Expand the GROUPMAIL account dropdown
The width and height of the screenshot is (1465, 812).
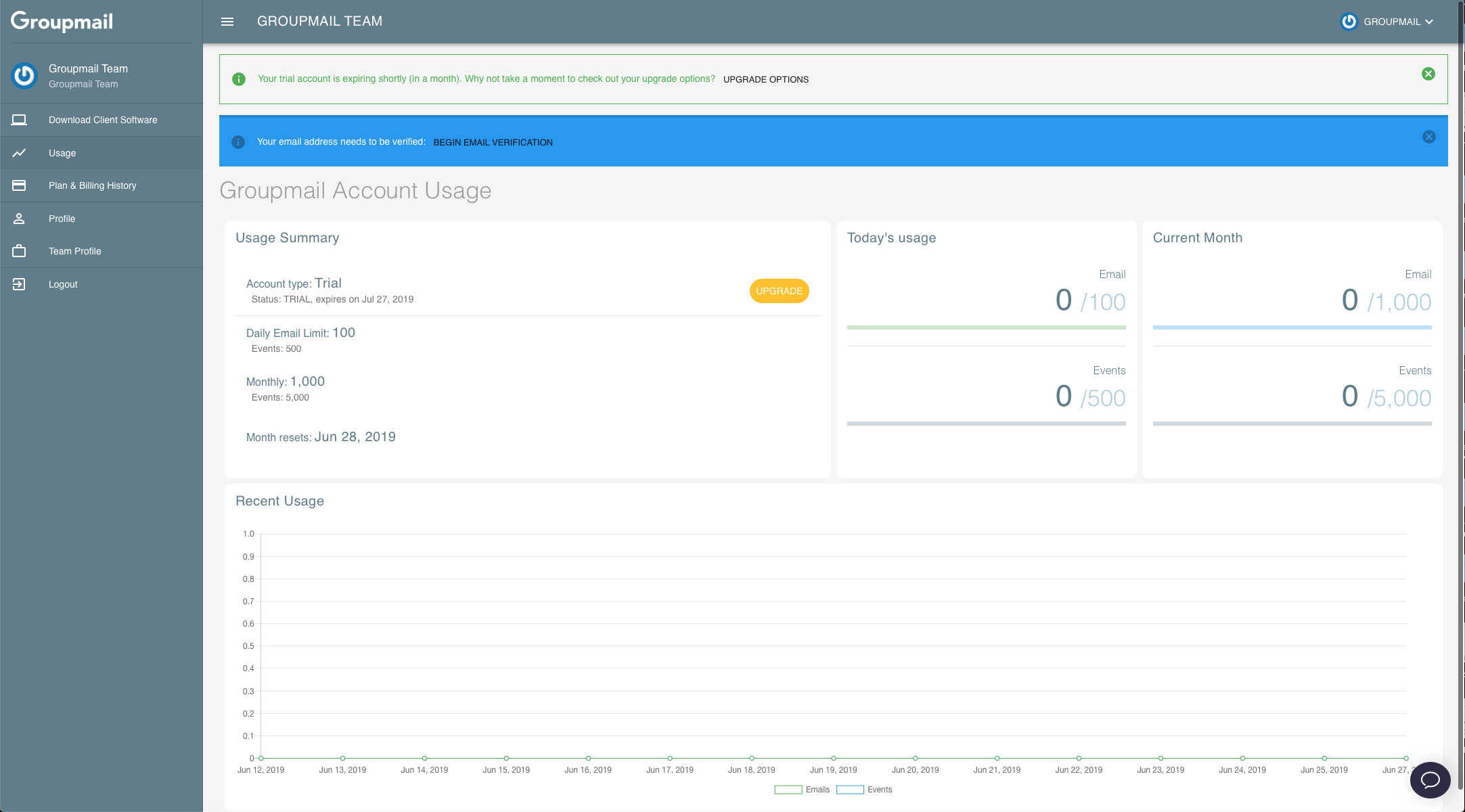1387,22
